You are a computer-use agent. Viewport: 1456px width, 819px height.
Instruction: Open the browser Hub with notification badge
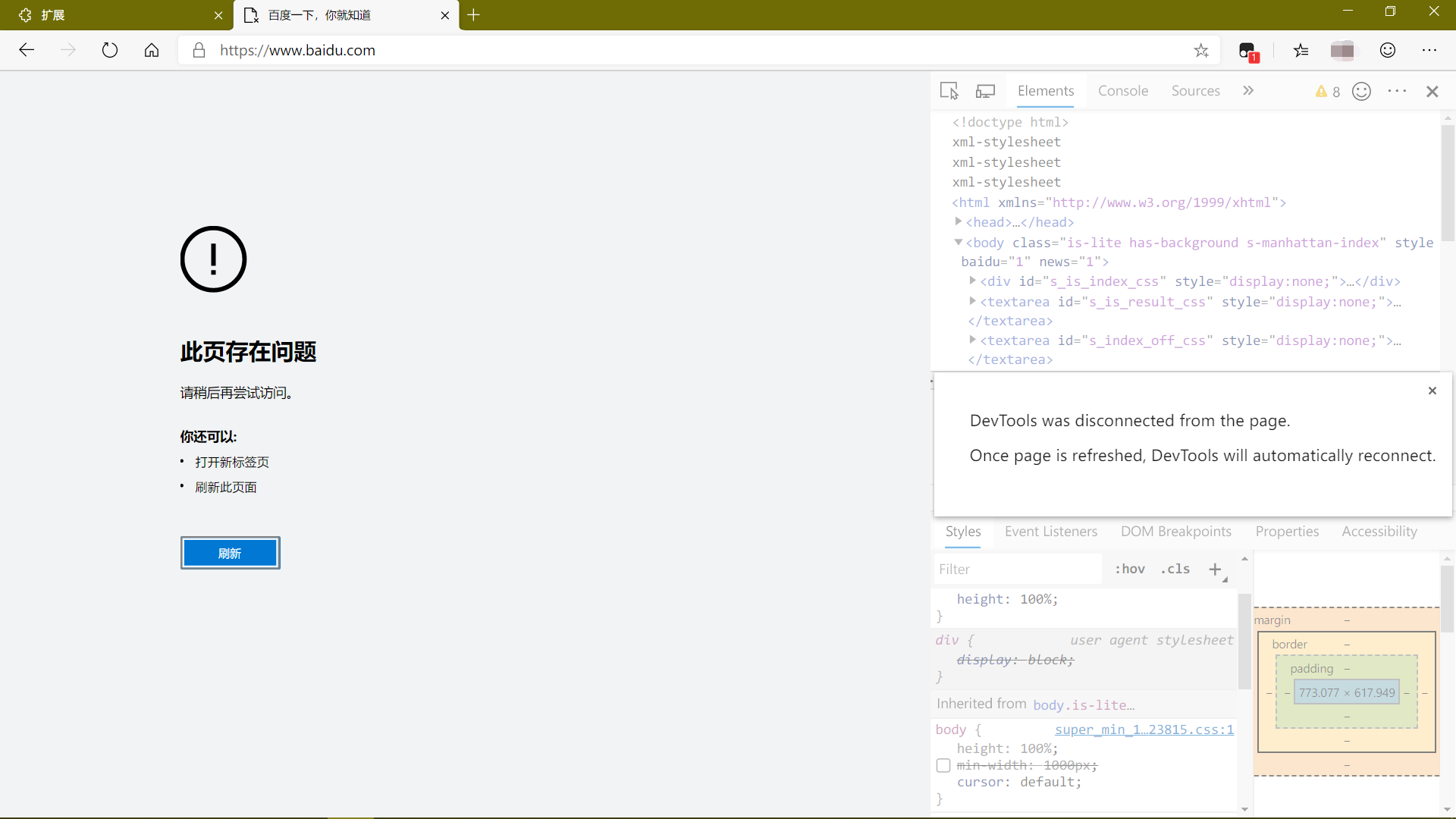click(x=1247, y=50)
